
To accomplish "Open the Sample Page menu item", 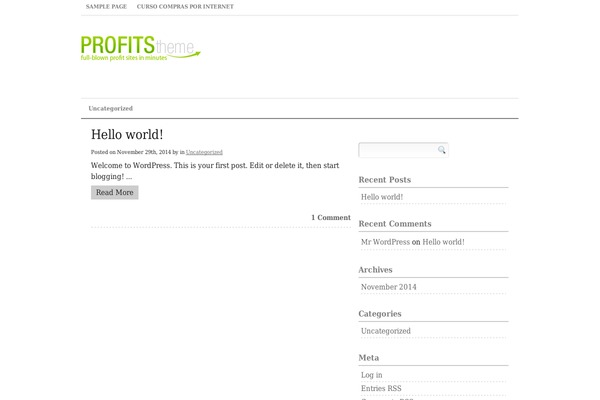I will click(106, 7).
